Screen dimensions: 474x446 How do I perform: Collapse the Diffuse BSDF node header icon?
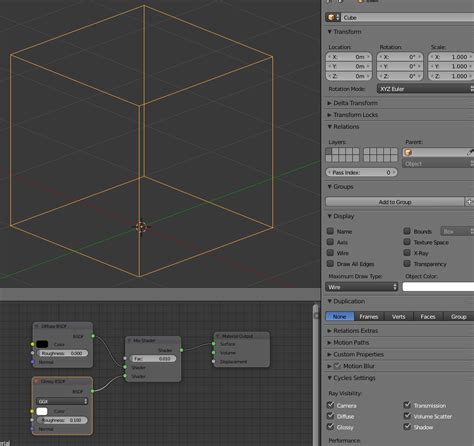[x=37, y=326]
